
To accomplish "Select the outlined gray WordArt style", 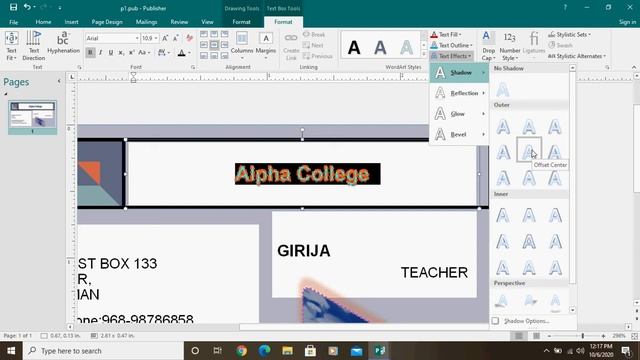I will coord(406,48).
